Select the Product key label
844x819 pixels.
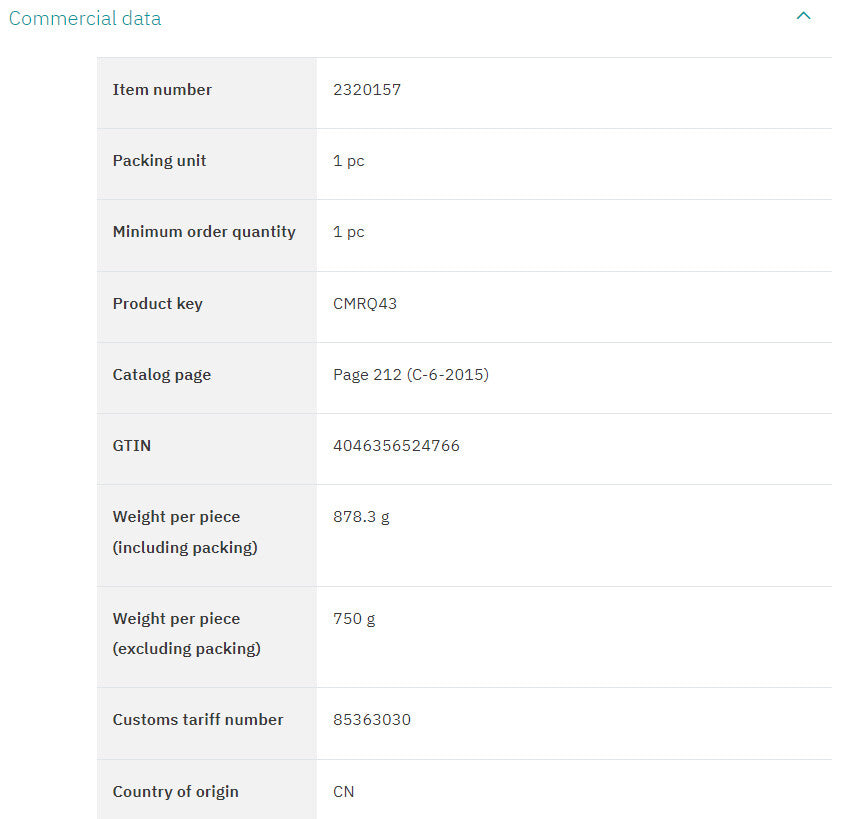[x=157, y=304]
